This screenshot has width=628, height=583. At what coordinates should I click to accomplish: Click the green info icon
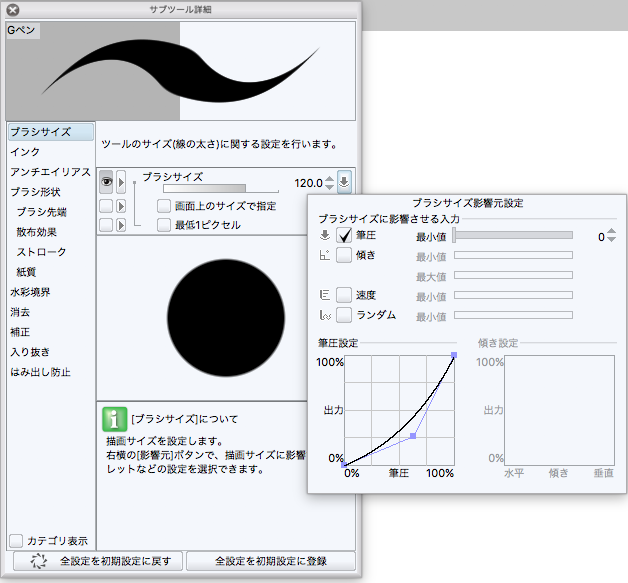[x=116, y=420]
